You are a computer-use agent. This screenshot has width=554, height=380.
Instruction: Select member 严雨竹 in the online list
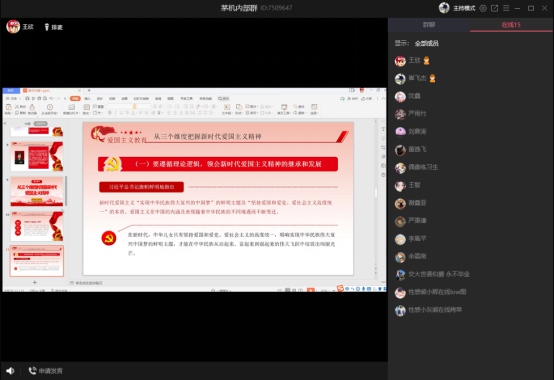point(417,114)
